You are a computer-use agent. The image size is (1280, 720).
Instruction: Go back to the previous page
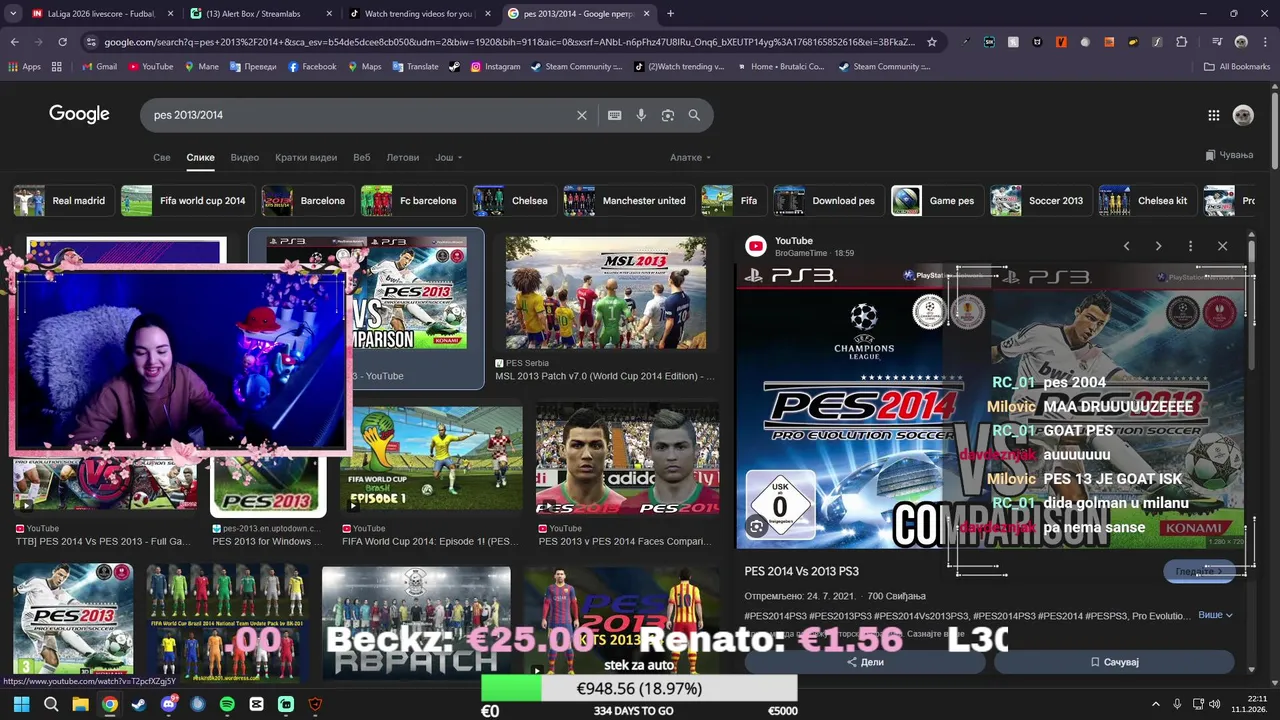click(15, 42)
